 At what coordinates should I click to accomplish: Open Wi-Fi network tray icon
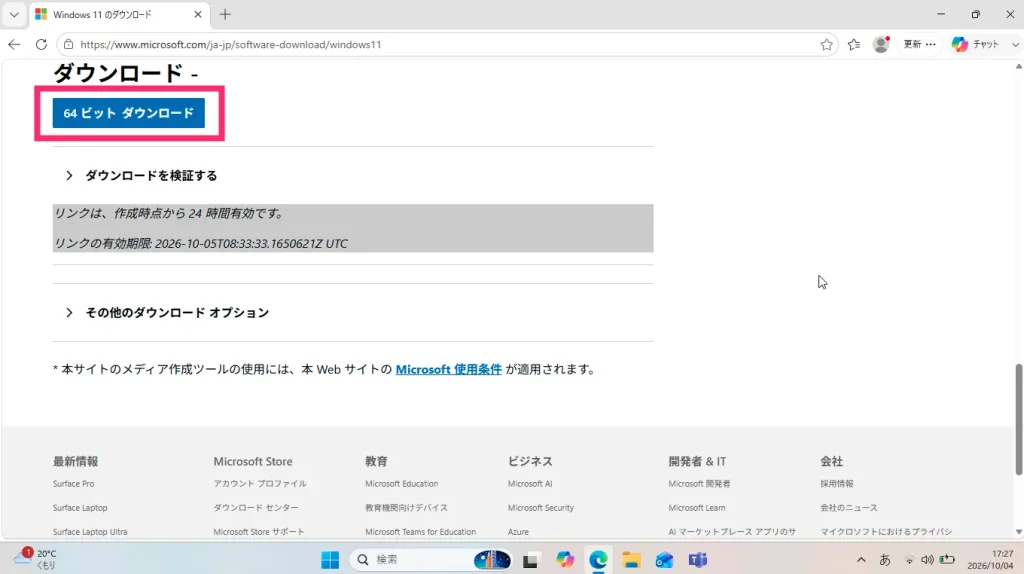click(909, 560)
